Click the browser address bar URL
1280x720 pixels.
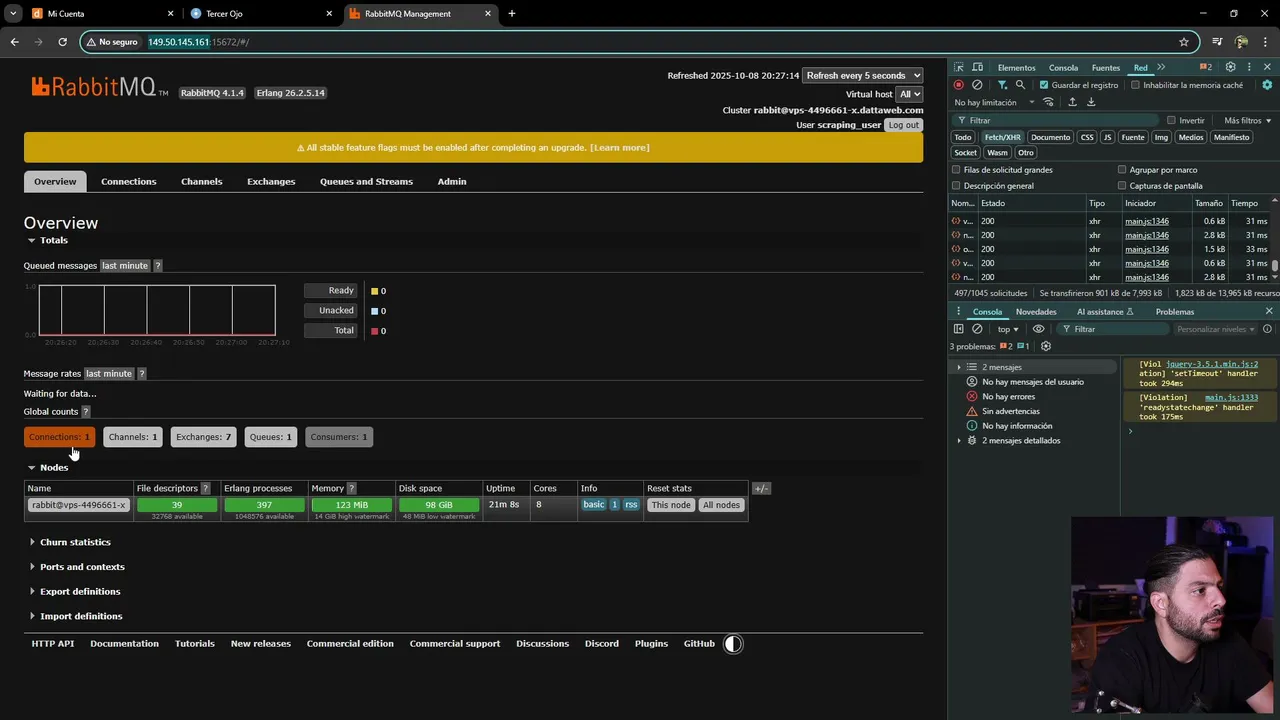point(199,42)
